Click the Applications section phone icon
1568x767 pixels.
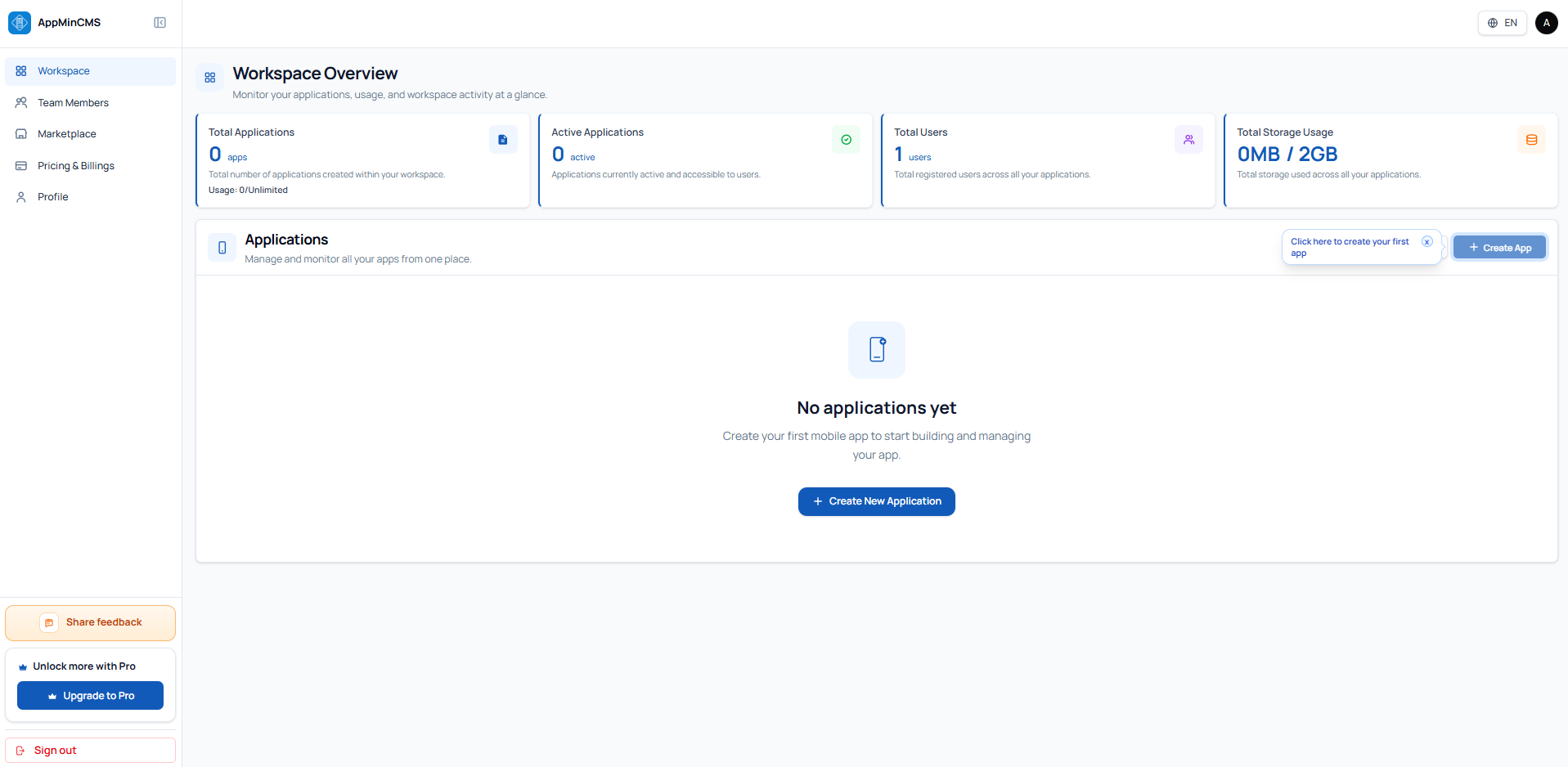tap(222, 248)
